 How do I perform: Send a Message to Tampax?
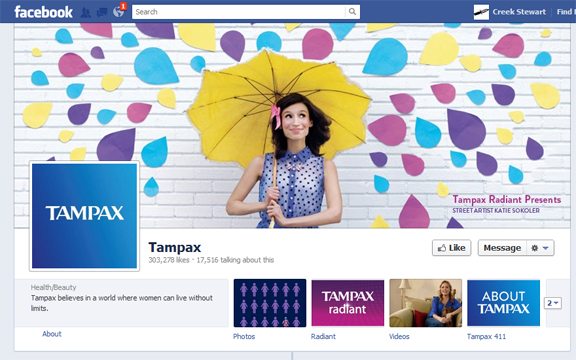pyautogui.click(x=502, y=248)
